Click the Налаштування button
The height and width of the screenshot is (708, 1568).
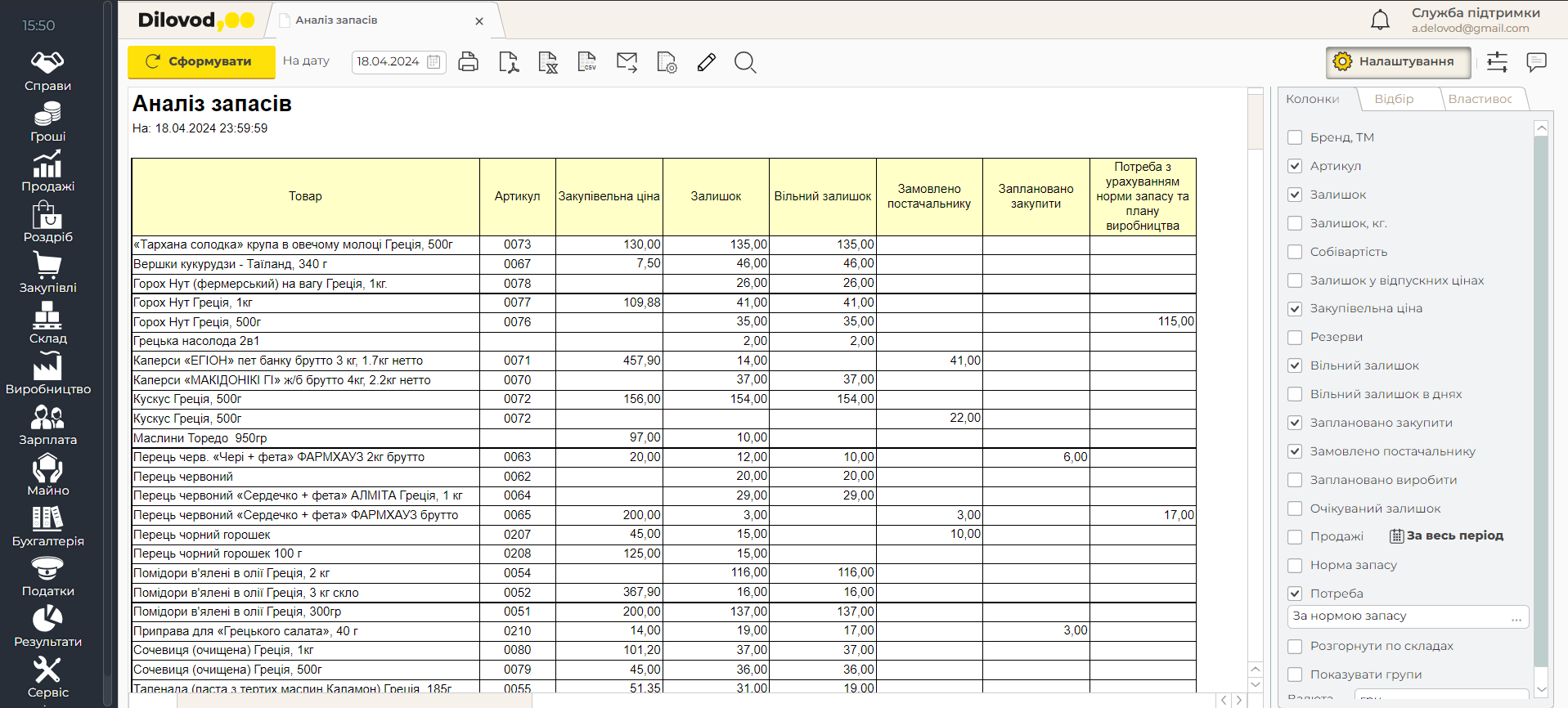tap(1397, 62)
